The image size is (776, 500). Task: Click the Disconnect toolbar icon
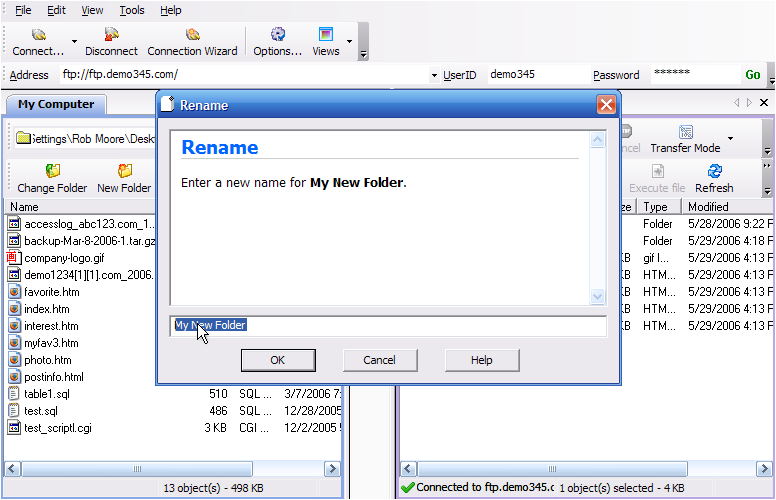point(111,35)
